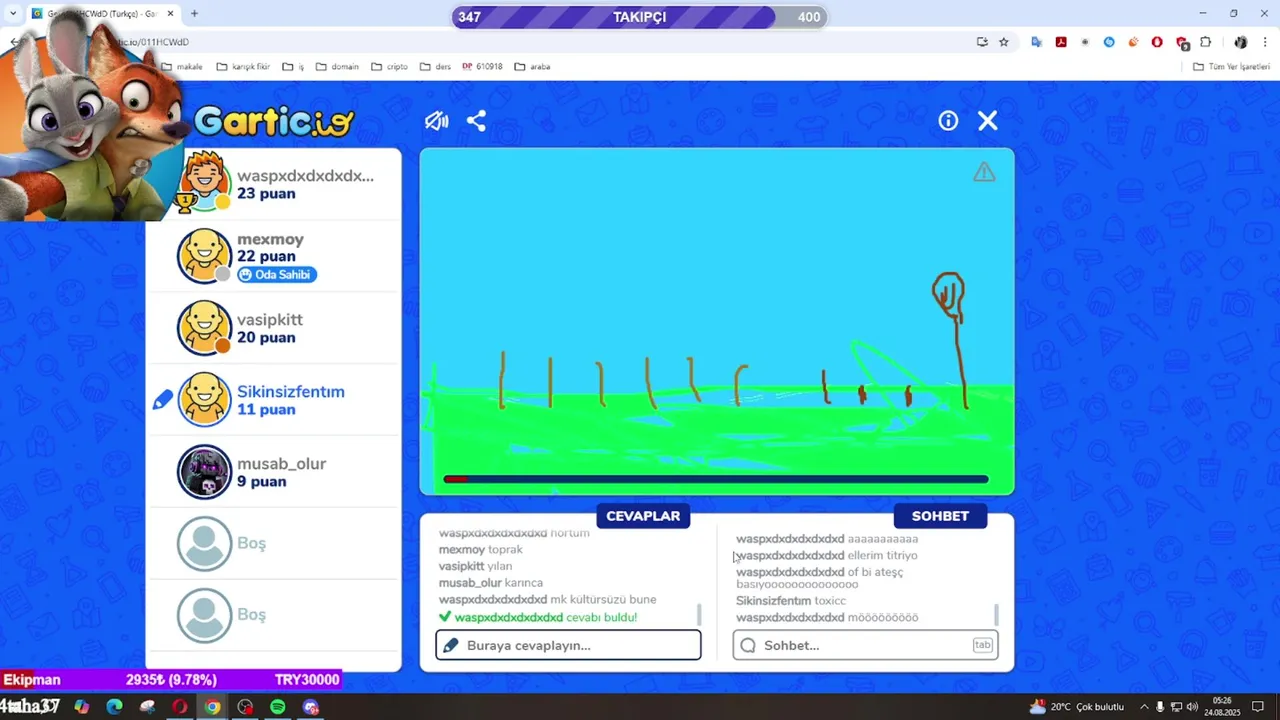Click the tab key hint in chat field
Screen dimensions: 1280x720
click(982, 645)
